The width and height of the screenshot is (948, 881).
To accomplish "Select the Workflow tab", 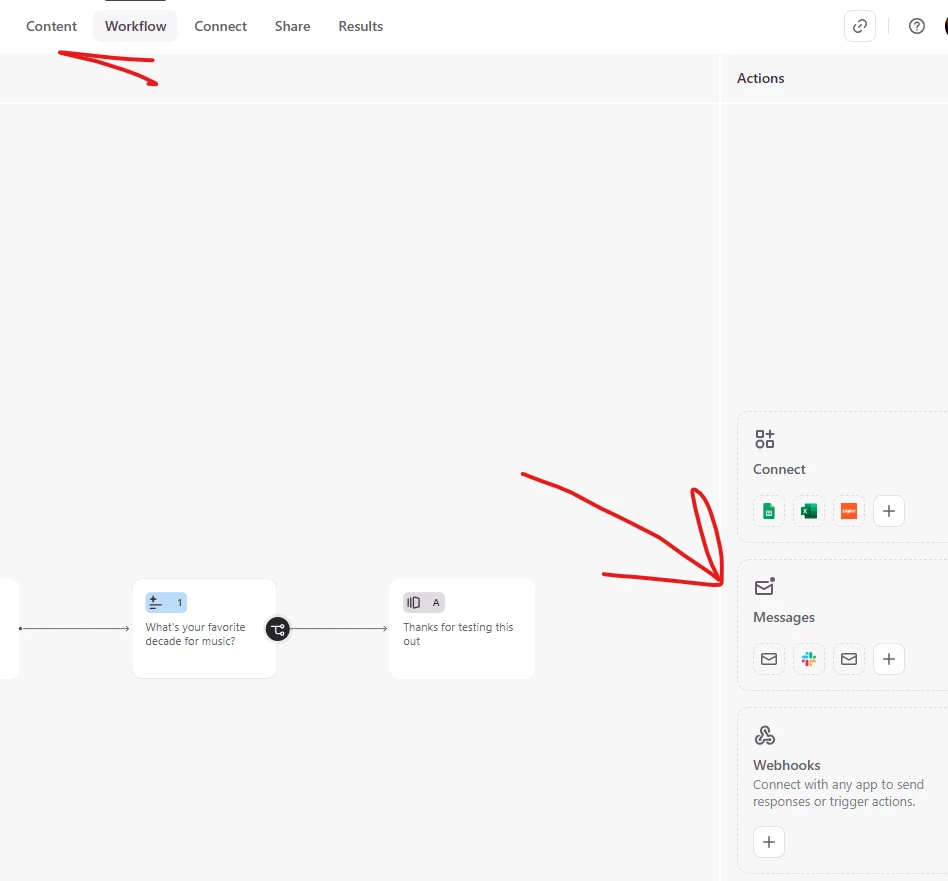I will pos(135,26).
